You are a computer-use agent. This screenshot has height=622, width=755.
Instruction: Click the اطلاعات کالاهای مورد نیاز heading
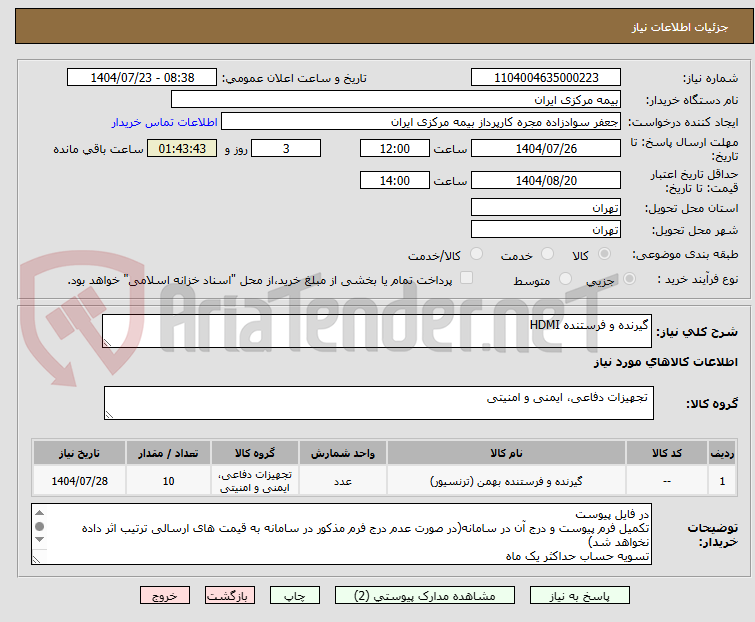pos(665,362)
